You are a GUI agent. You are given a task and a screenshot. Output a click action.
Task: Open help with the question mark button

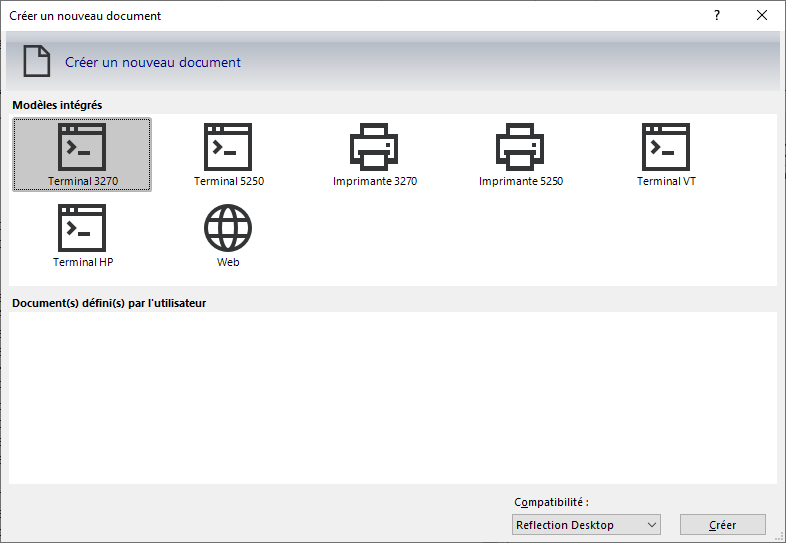(x=717, y=16)
